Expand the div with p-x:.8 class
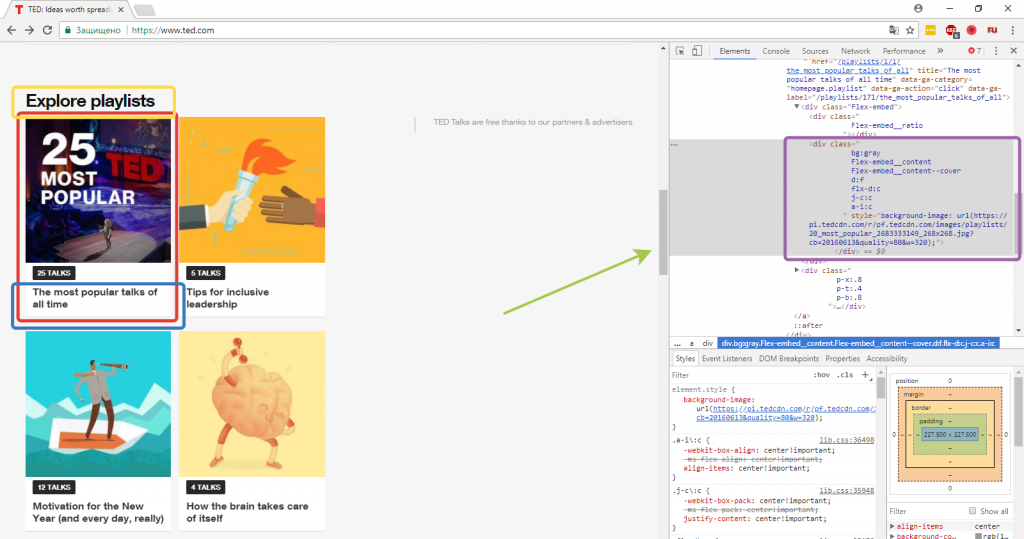The height and width of the screenshot is (539, 1024). click(x=797, y=270)
